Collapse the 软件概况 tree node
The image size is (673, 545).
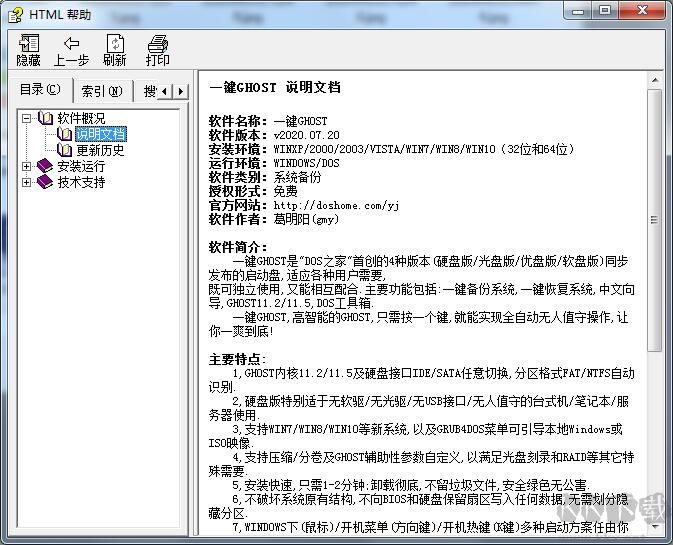click(x=27, y=118)
